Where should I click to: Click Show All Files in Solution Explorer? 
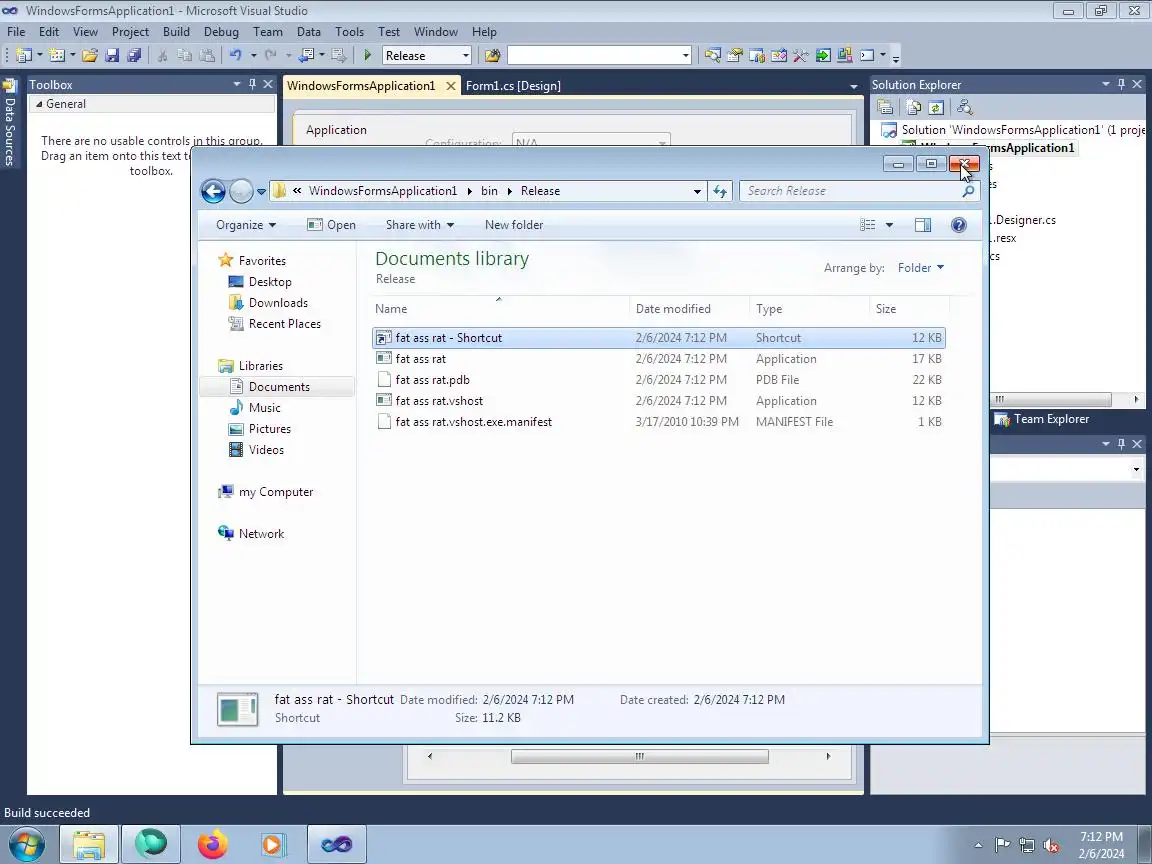pos(913,107)
